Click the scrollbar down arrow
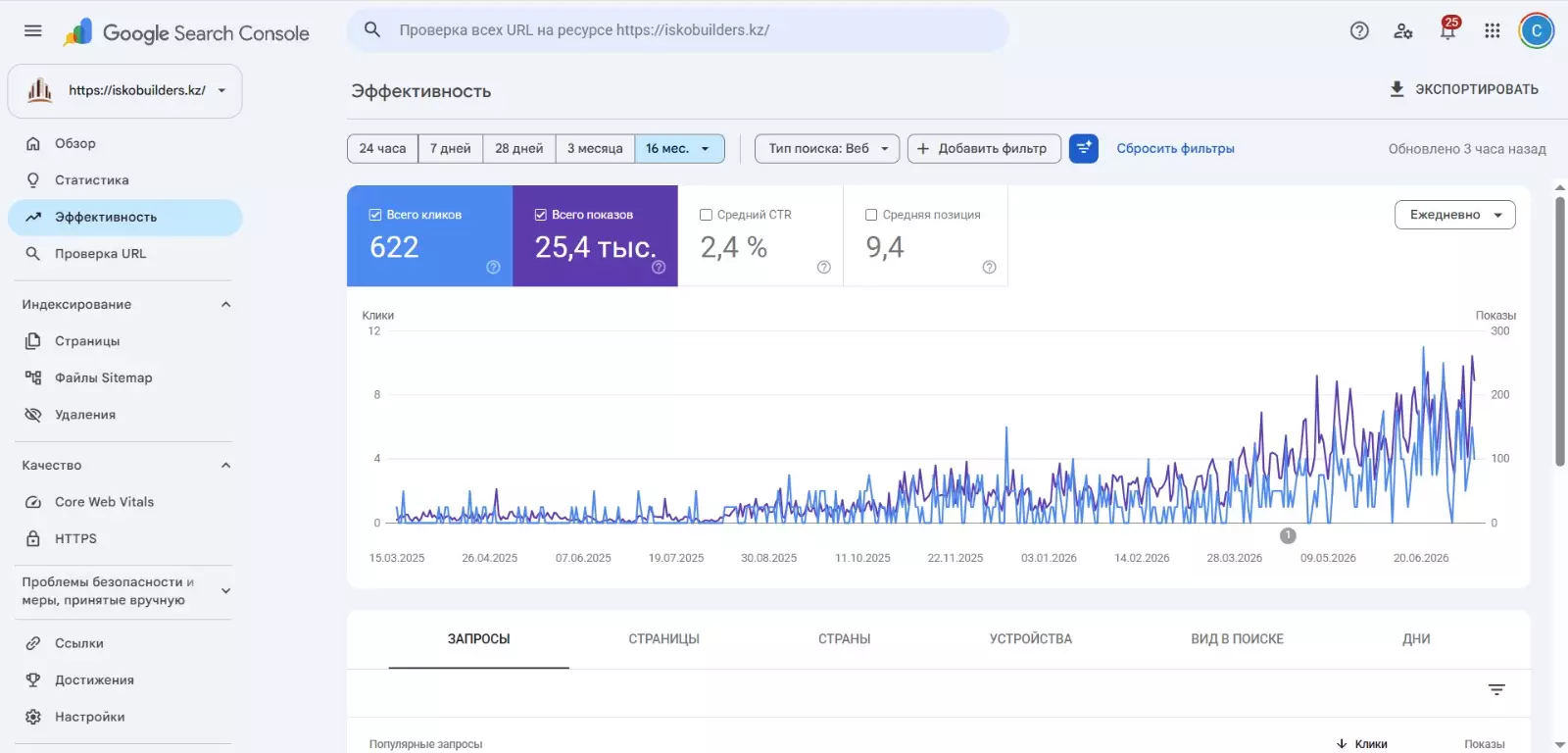 (1560, 745)
